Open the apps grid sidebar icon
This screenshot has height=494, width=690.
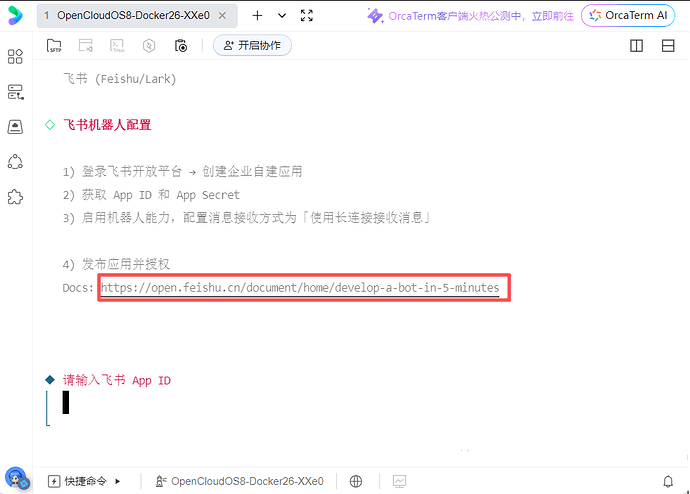15,57
